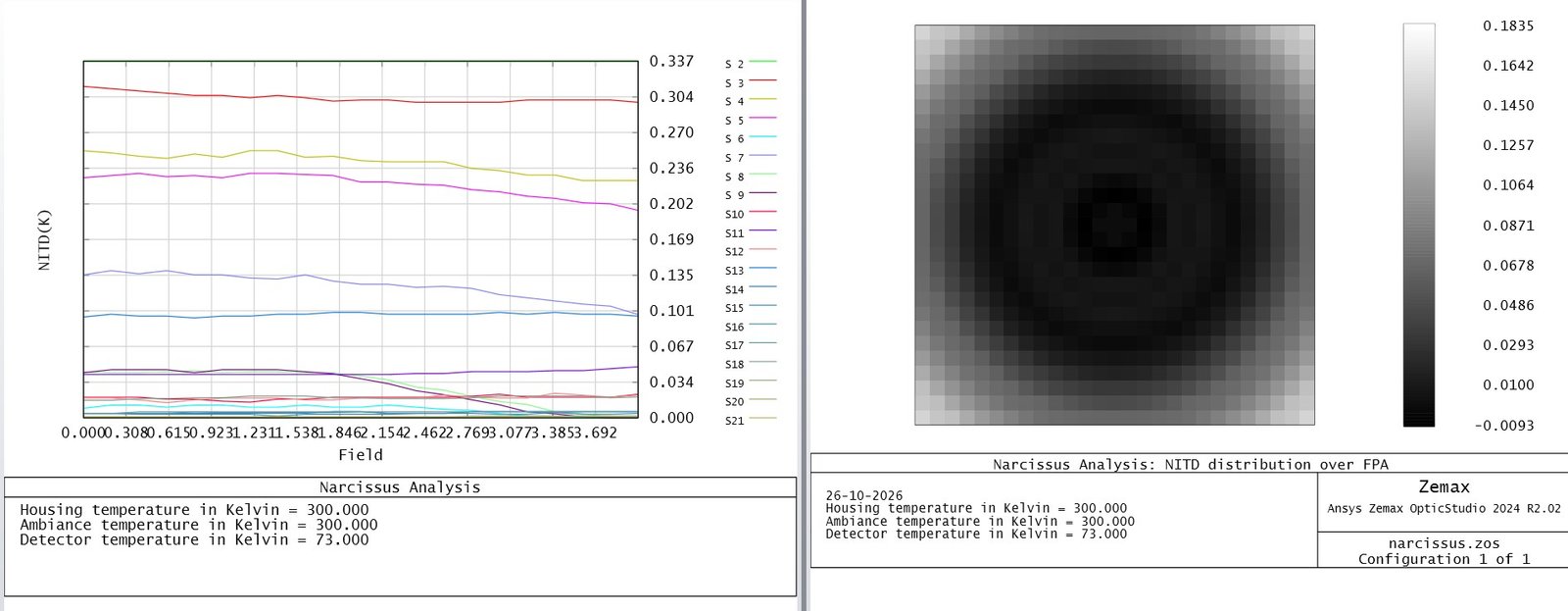Click color scale value 0.1064
Viewport: 1568px width, 611px height.
[1508, 185]
